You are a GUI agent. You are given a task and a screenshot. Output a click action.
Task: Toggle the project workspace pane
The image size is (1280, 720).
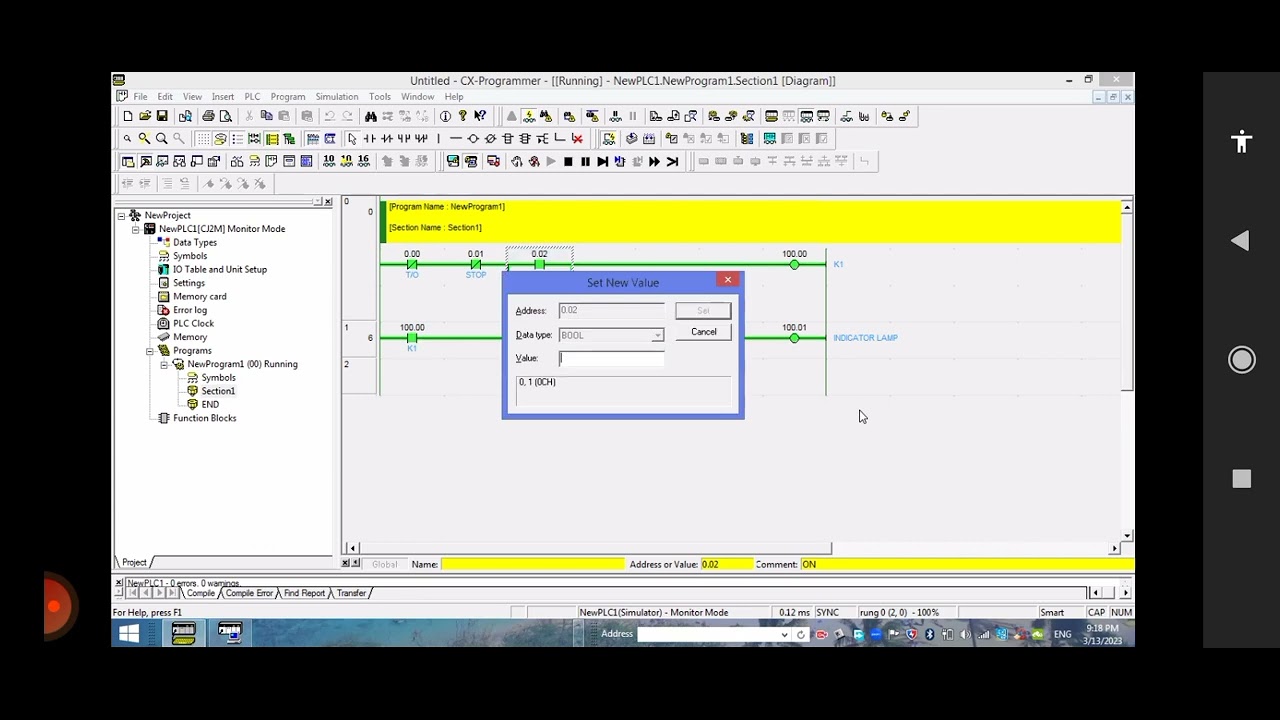tap(128, 161)
